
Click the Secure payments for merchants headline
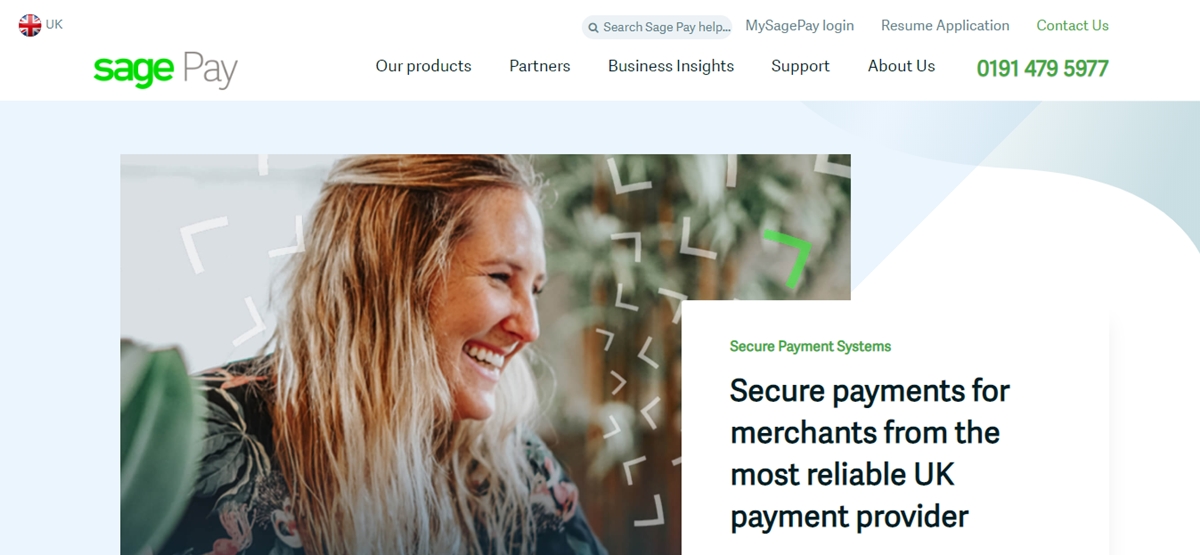(870, 453)
